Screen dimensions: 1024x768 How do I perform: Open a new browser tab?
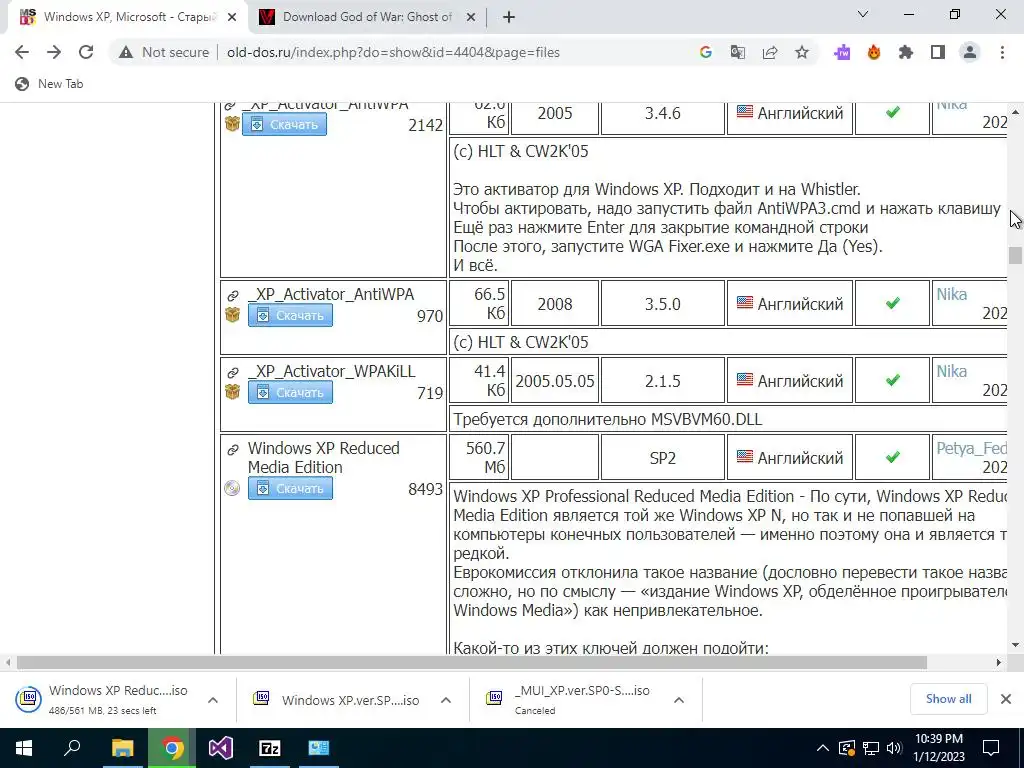509,18
